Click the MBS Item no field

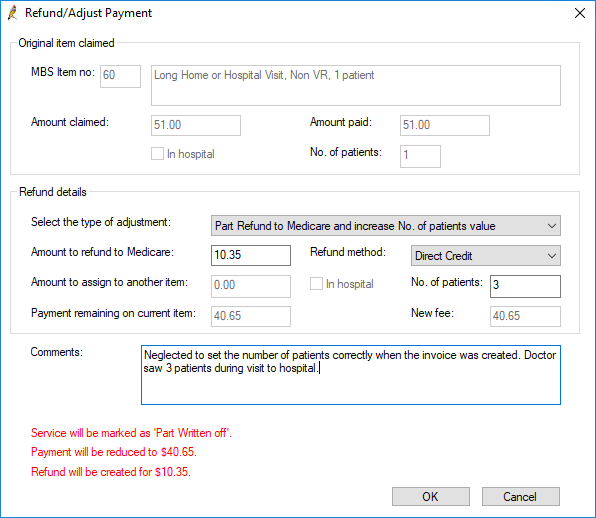(x=120, y=76)
